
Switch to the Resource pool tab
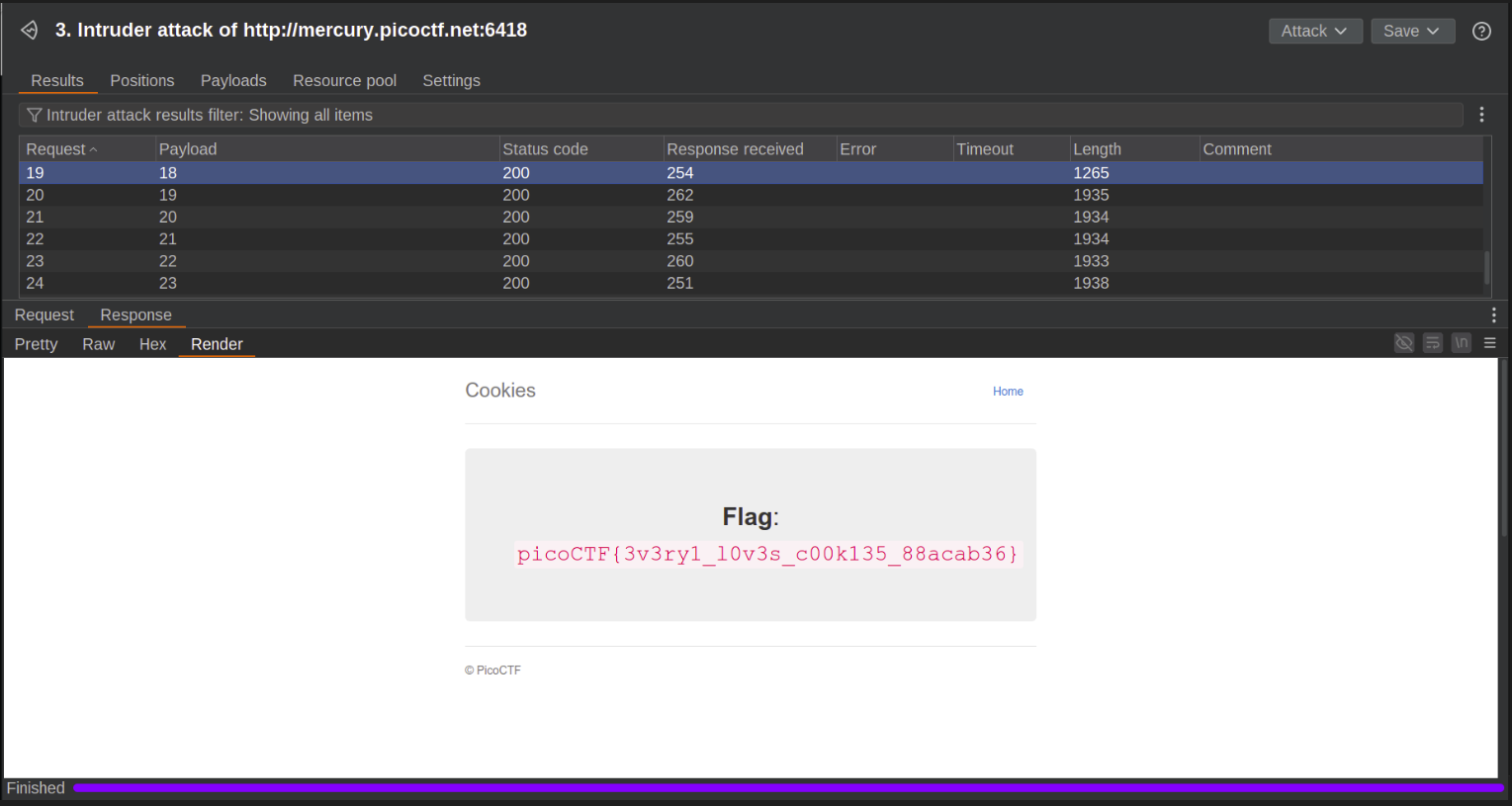344,80
